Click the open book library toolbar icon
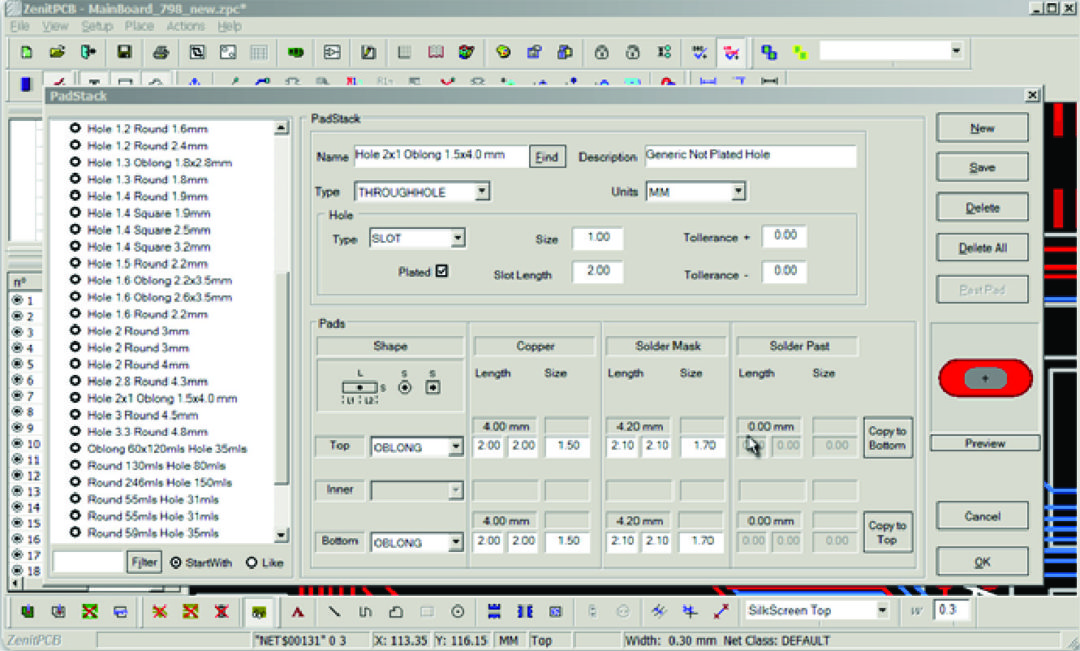Screen dimensions: 1080x651 [435, 52]
